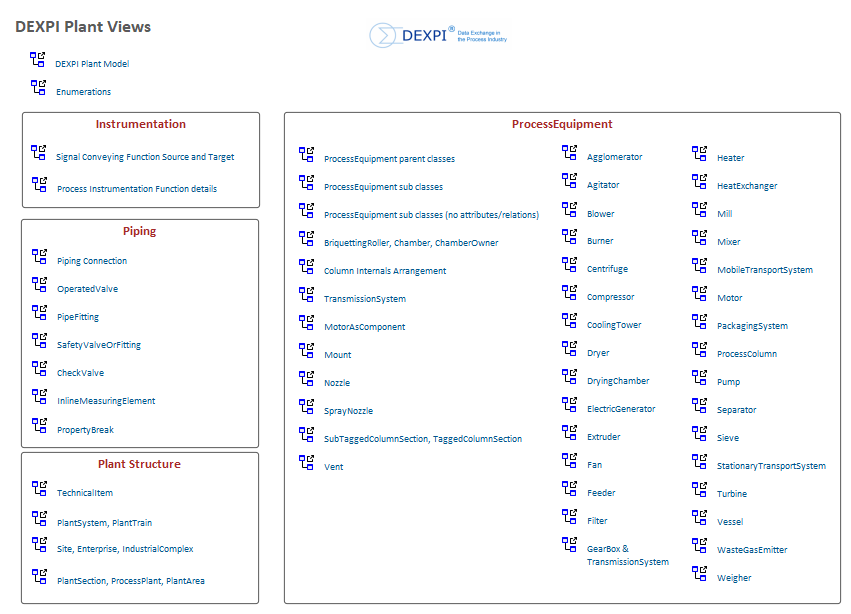Screen dimensions: 851x614
Task: Select the StationaryTransportSystem link
Action: [771, 466]
